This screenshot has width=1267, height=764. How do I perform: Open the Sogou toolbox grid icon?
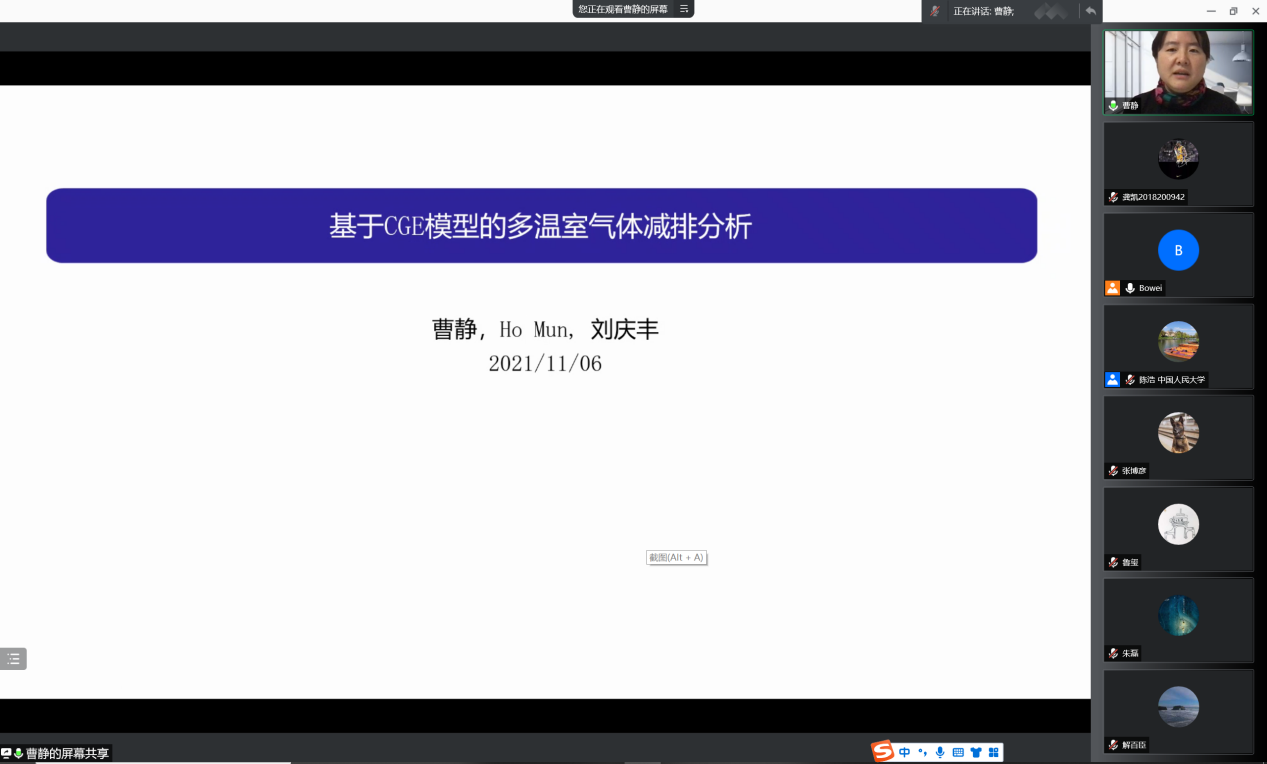(x=993, y=752)
